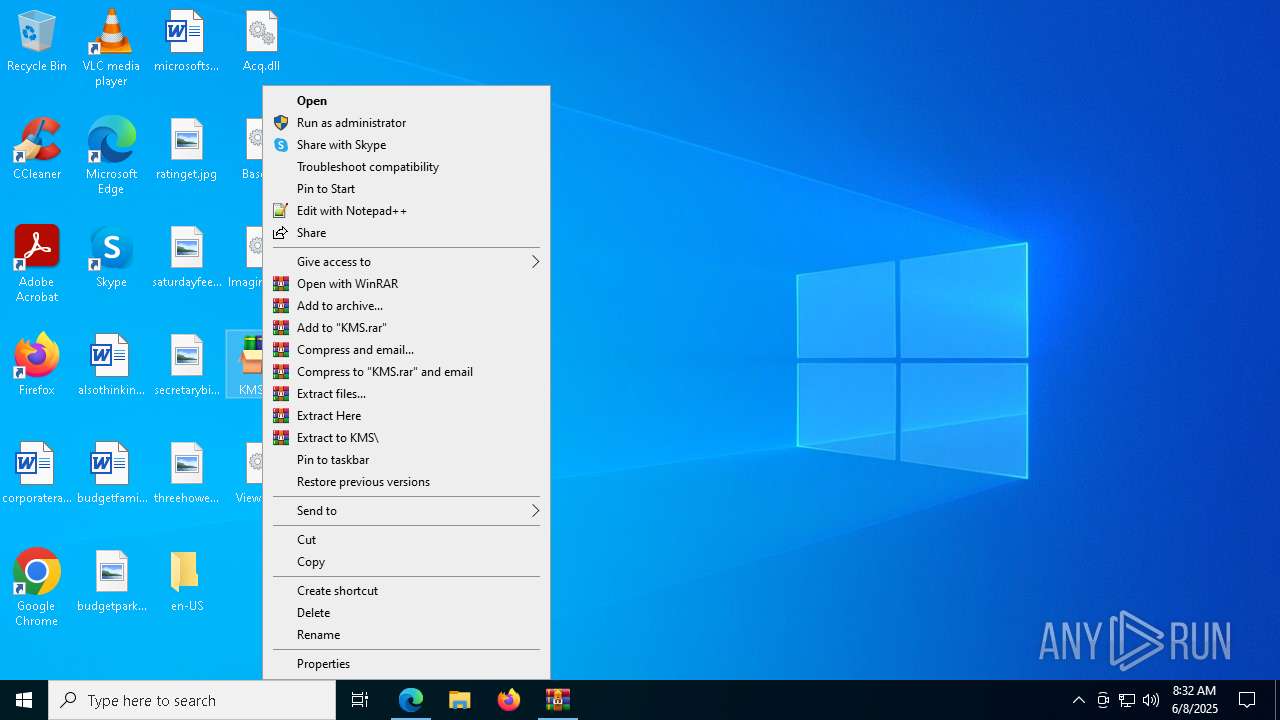The width and height of the screenshot is (1280, 720).
Task: Select Extract files... option
Action: click(406, 394)
